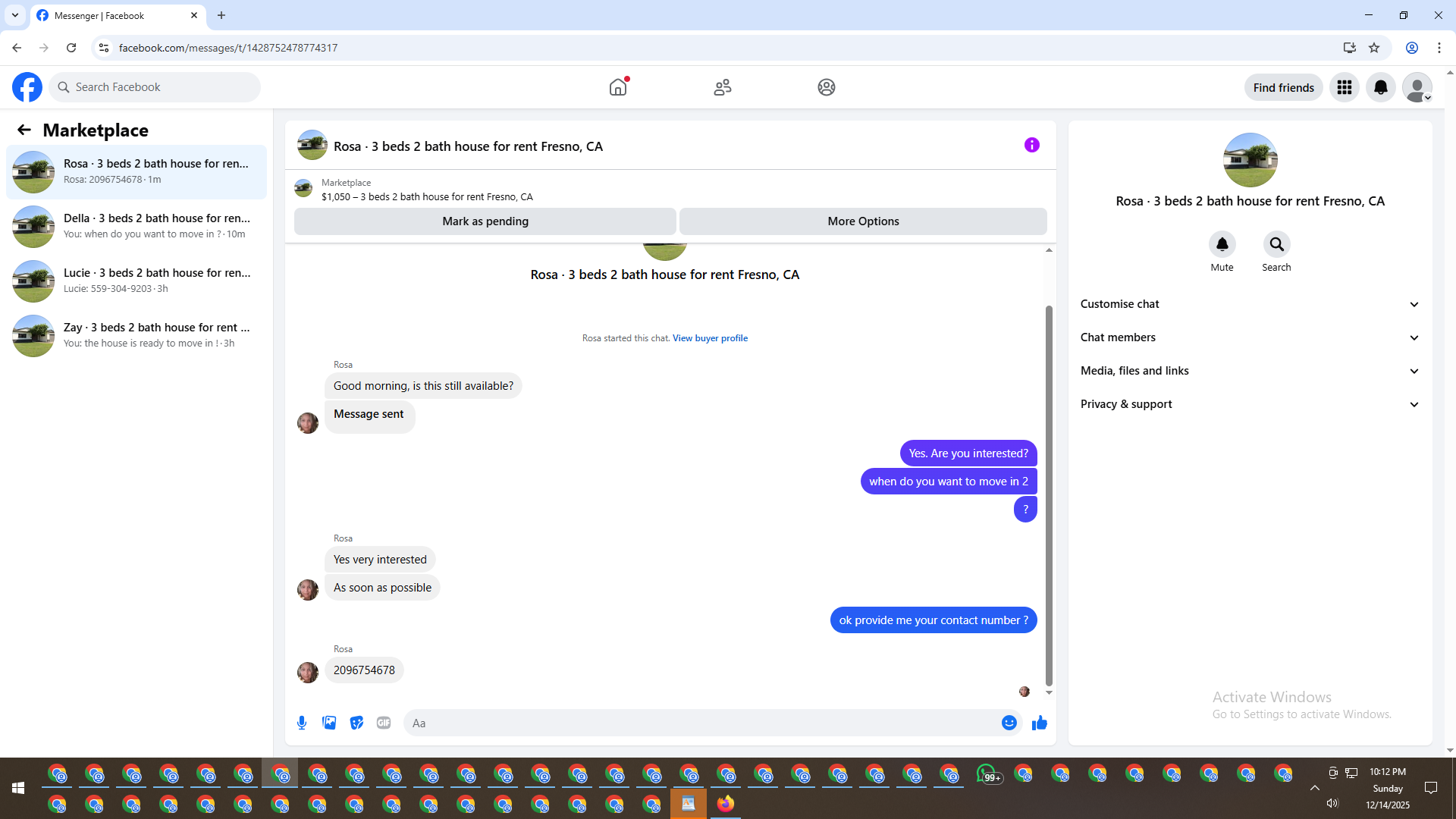
Task: Click the voice clip microphone icon
Action: tap(302, 723)
